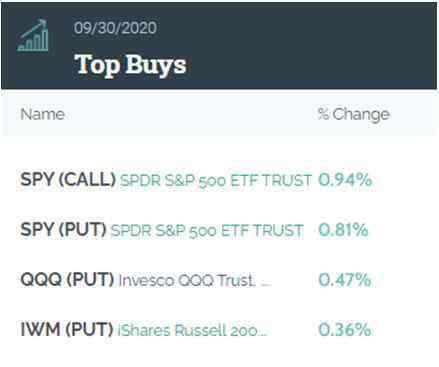439x367 pixels.
Task: Open the QQQ (PUT) ticker
Action: pyautogui.click(x=67, y=279)
